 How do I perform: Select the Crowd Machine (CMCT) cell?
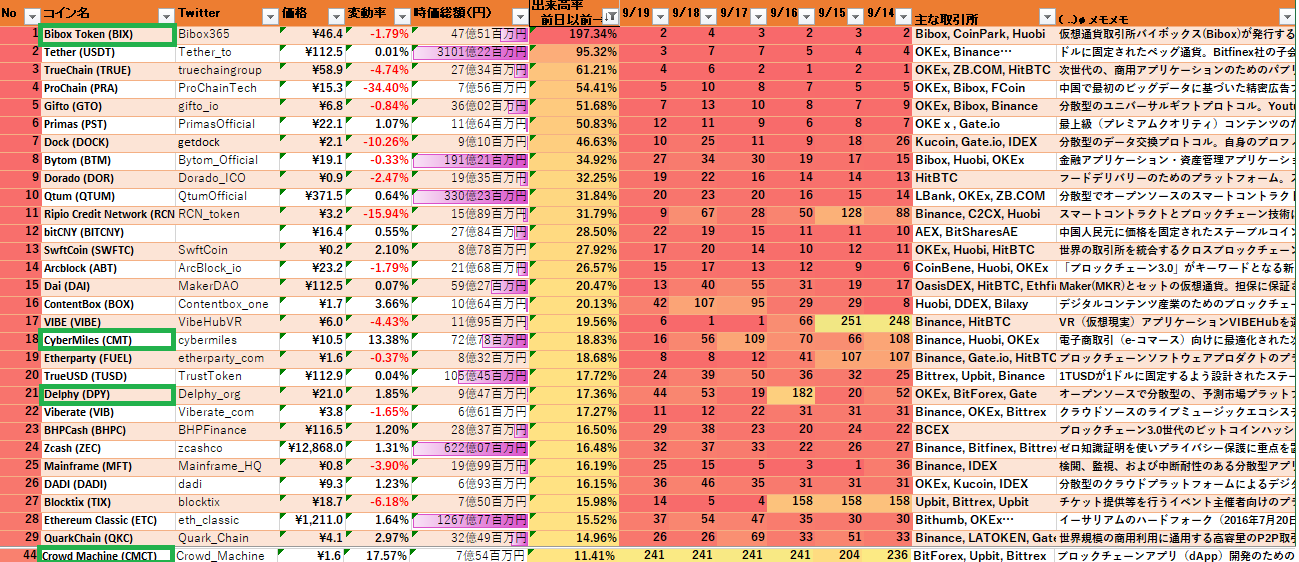point(105,555)
